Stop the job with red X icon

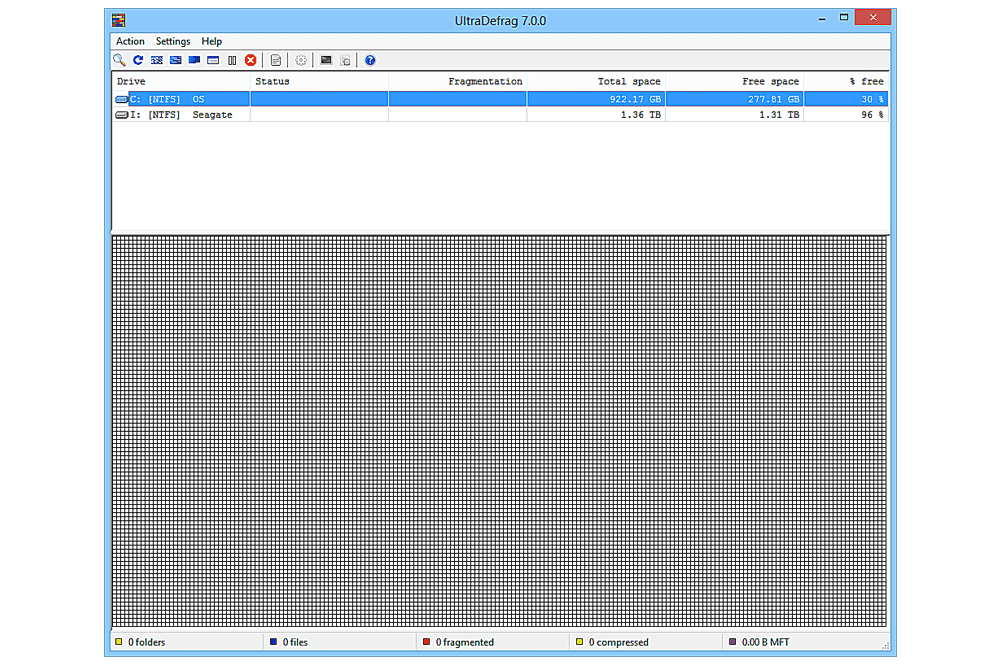251,61
